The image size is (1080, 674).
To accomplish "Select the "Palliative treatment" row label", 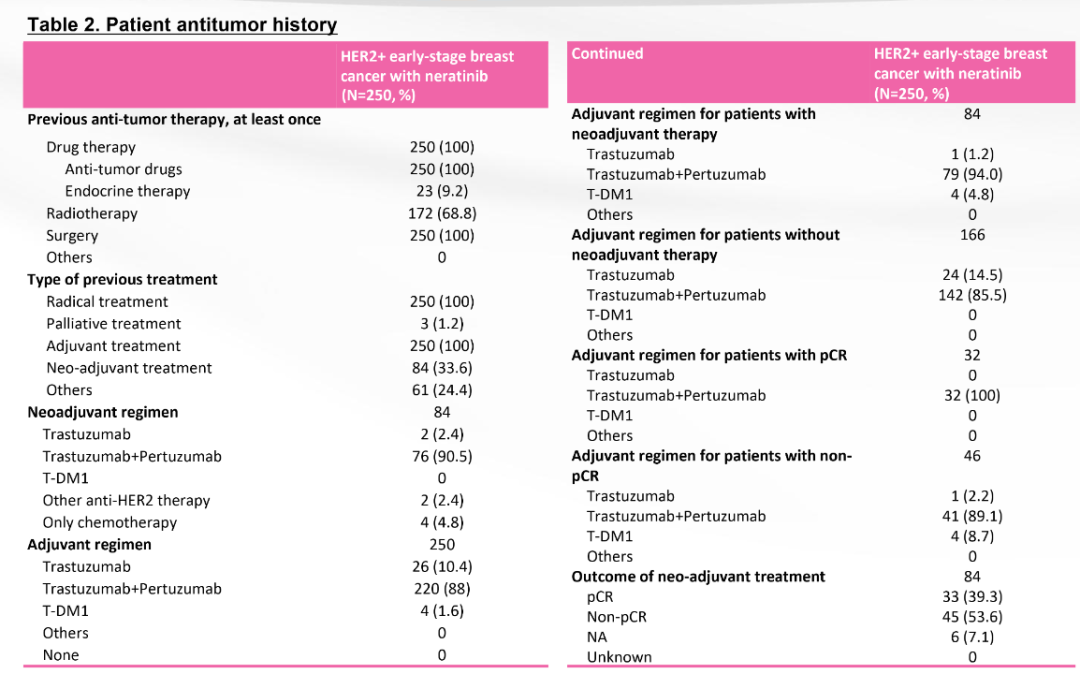I will (x=113, y=323).
